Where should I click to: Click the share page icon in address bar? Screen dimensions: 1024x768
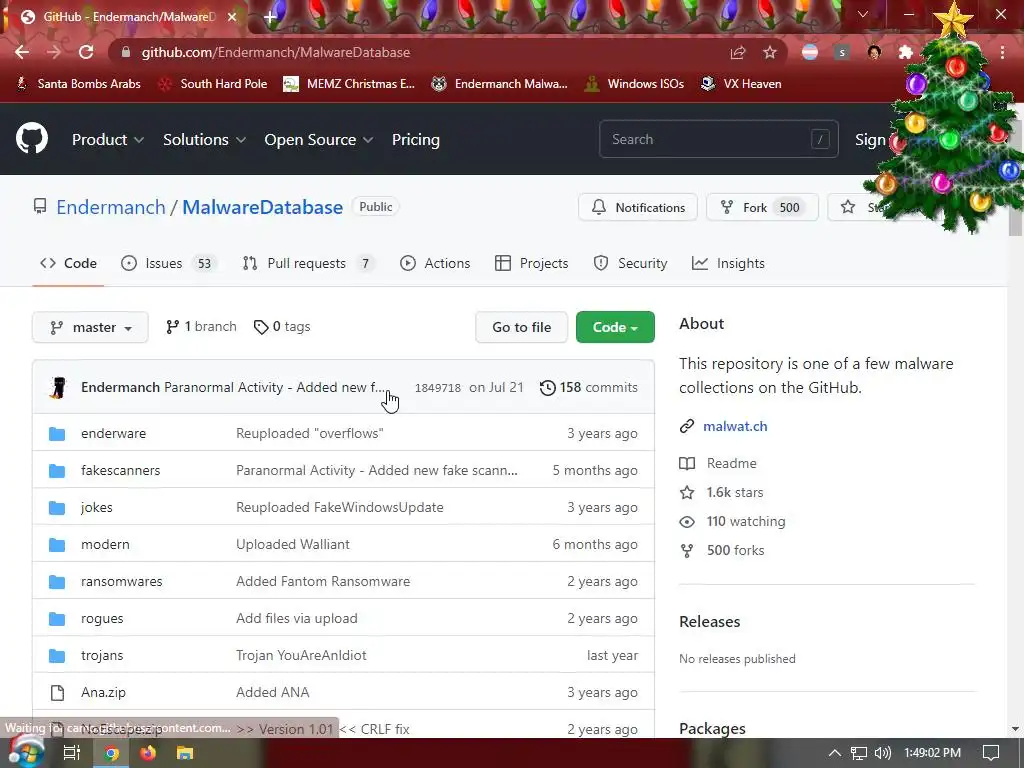738,52
